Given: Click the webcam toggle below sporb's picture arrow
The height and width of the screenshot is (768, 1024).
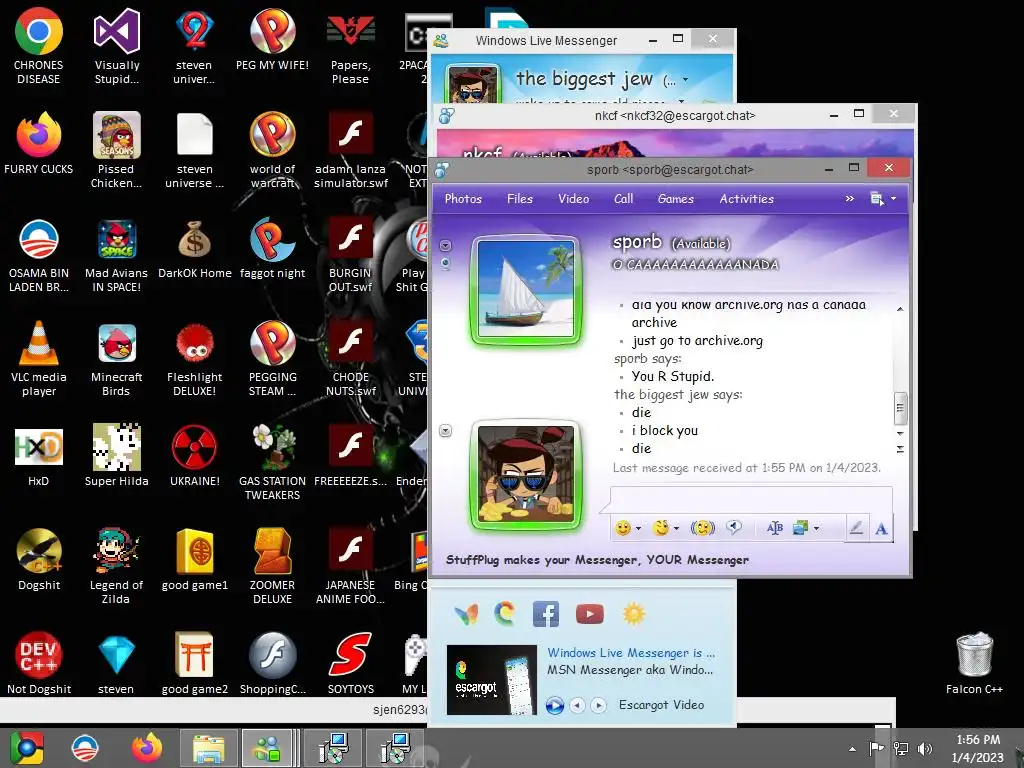Looking at the screenshot, I should click(x=445, y=264).
